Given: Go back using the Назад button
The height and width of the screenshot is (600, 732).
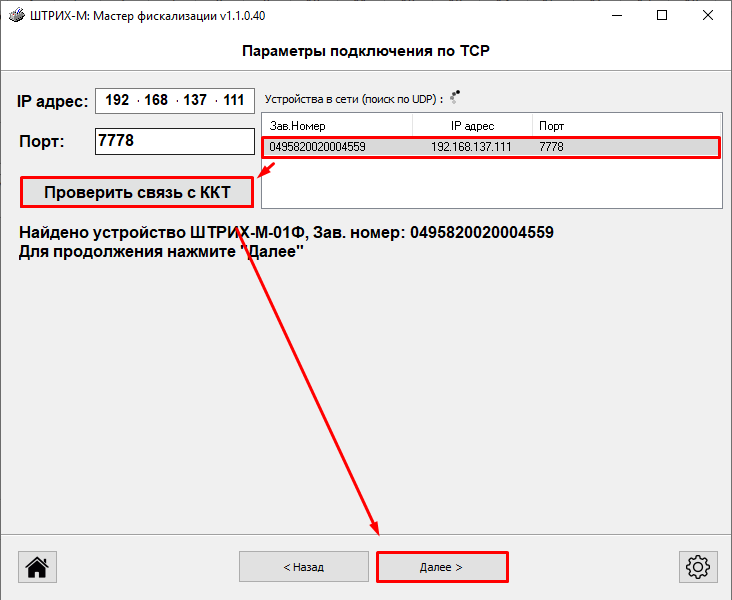Looking at the screenshot, I should pyautogui.click(x=303, y=567).
